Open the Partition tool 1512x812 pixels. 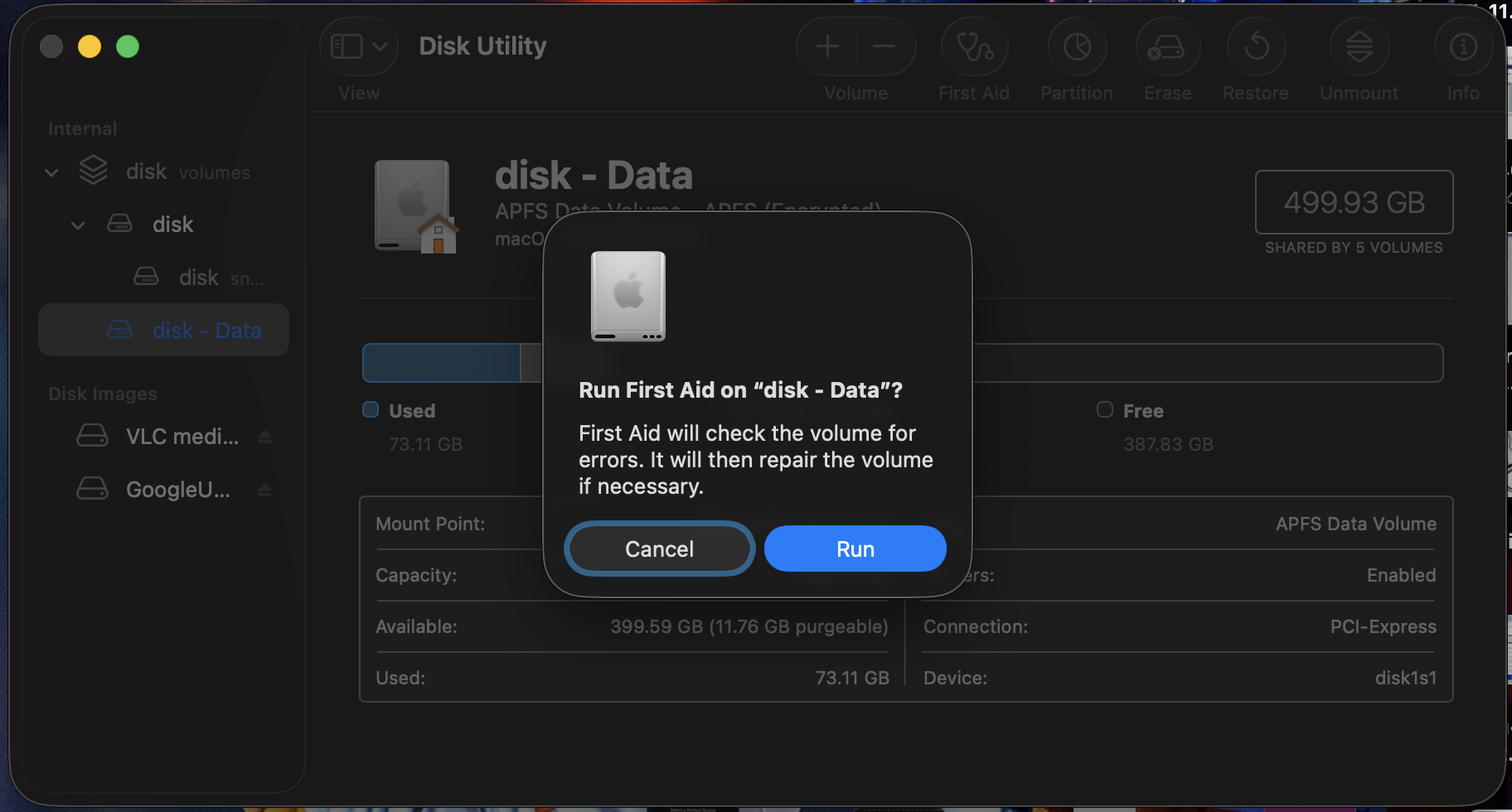1075,47
